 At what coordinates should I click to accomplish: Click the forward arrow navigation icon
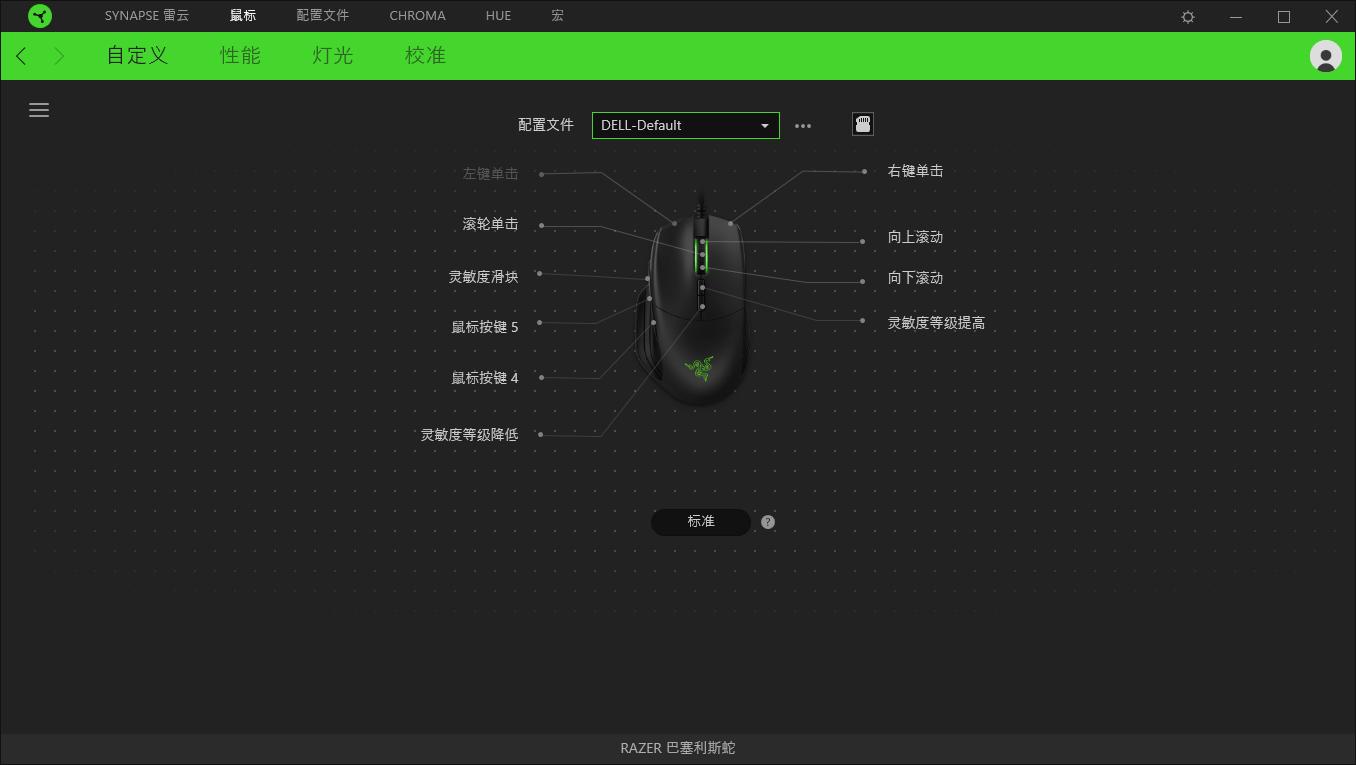(x=58, y=56)
